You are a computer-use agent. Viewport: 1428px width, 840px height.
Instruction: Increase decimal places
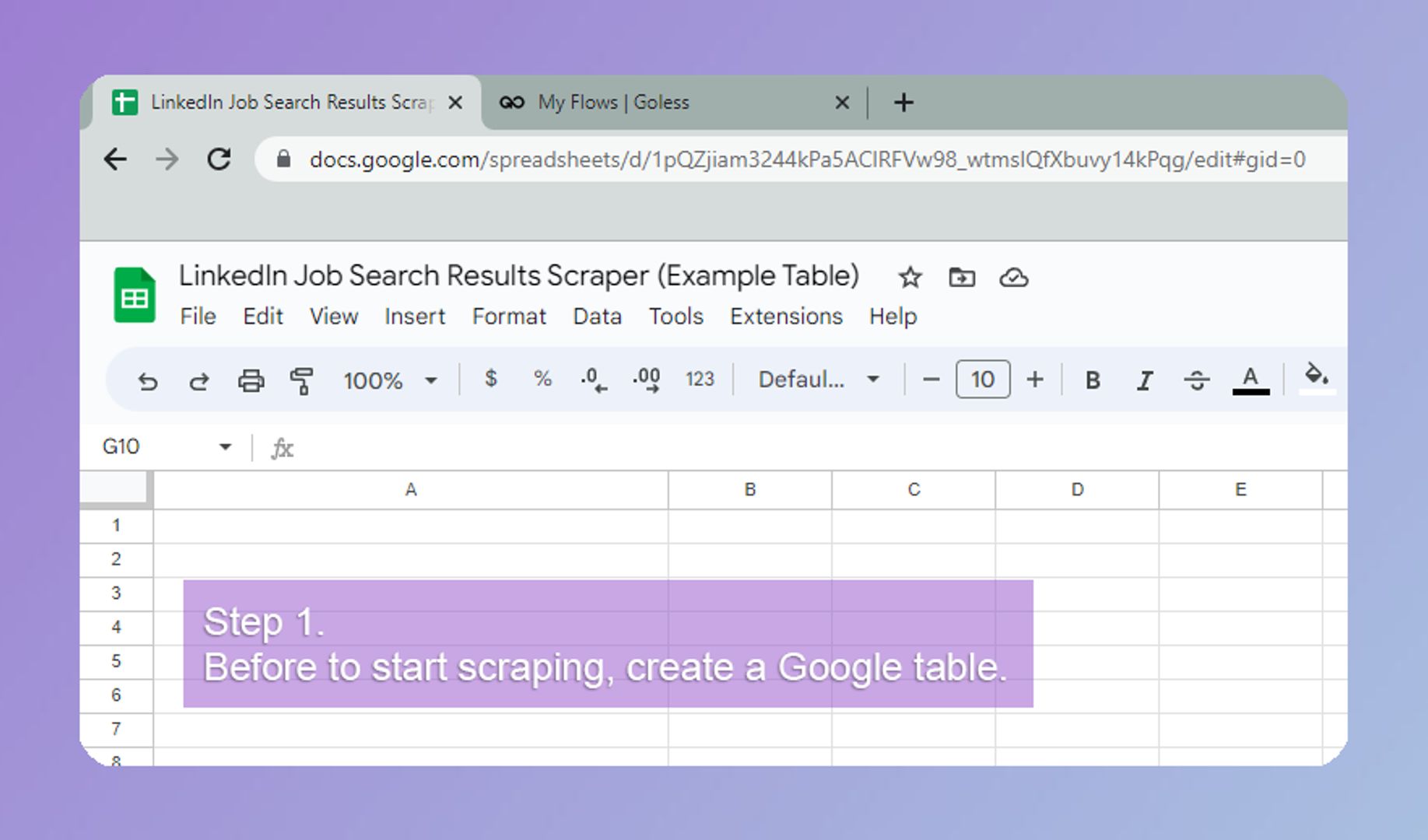tap(647, 380)
